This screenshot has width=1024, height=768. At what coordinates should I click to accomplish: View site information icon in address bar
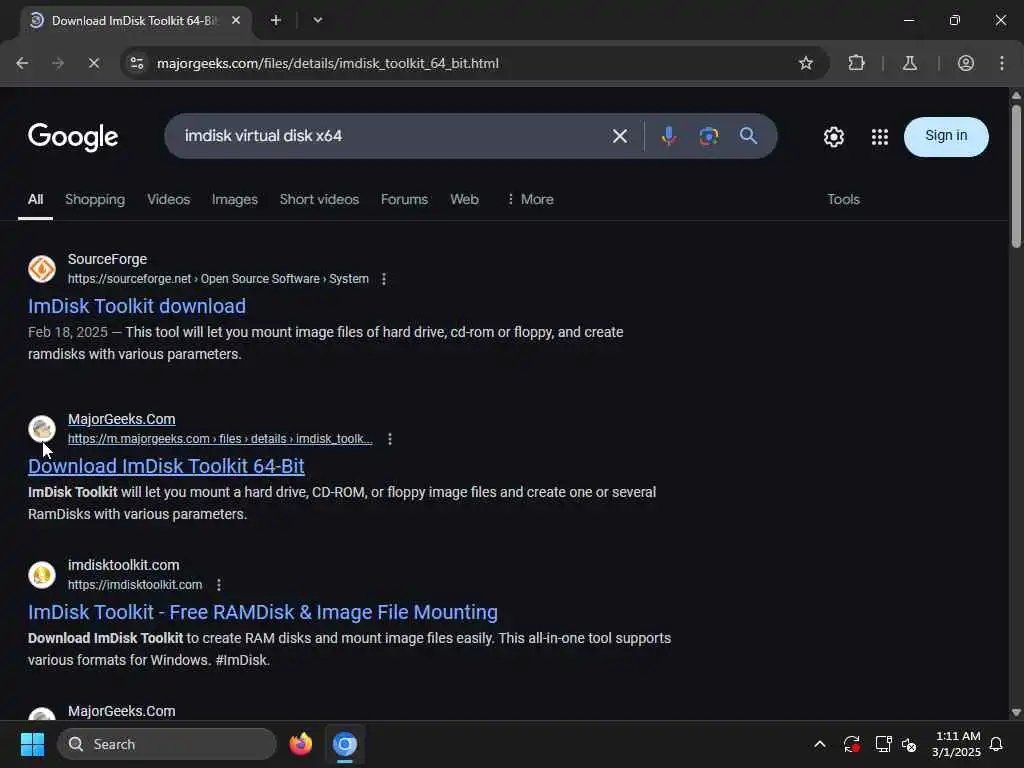coord(137,63)
